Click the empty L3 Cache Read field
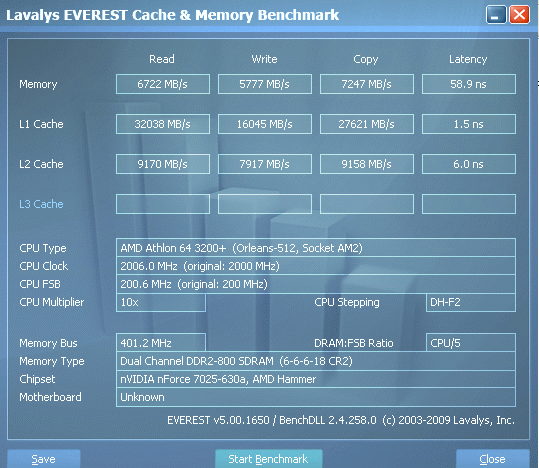Image resolution: width=539 pixels, height=468 pixels. (163, 204)
